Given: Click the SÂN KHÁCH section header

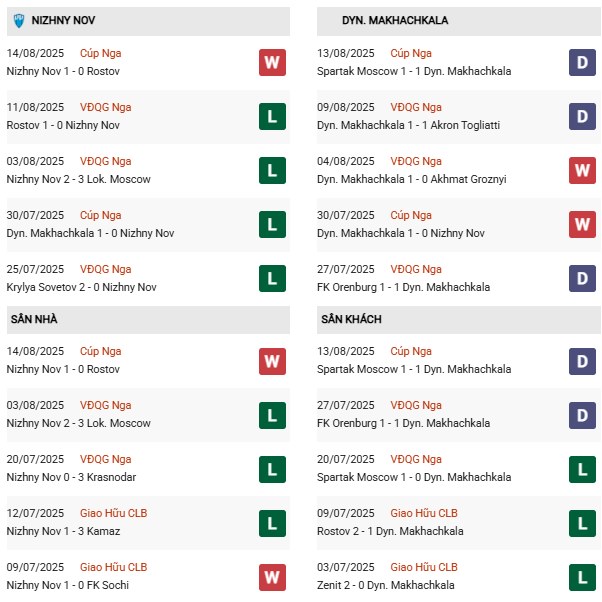Looking at the screenshot, I should coord(351,319).
